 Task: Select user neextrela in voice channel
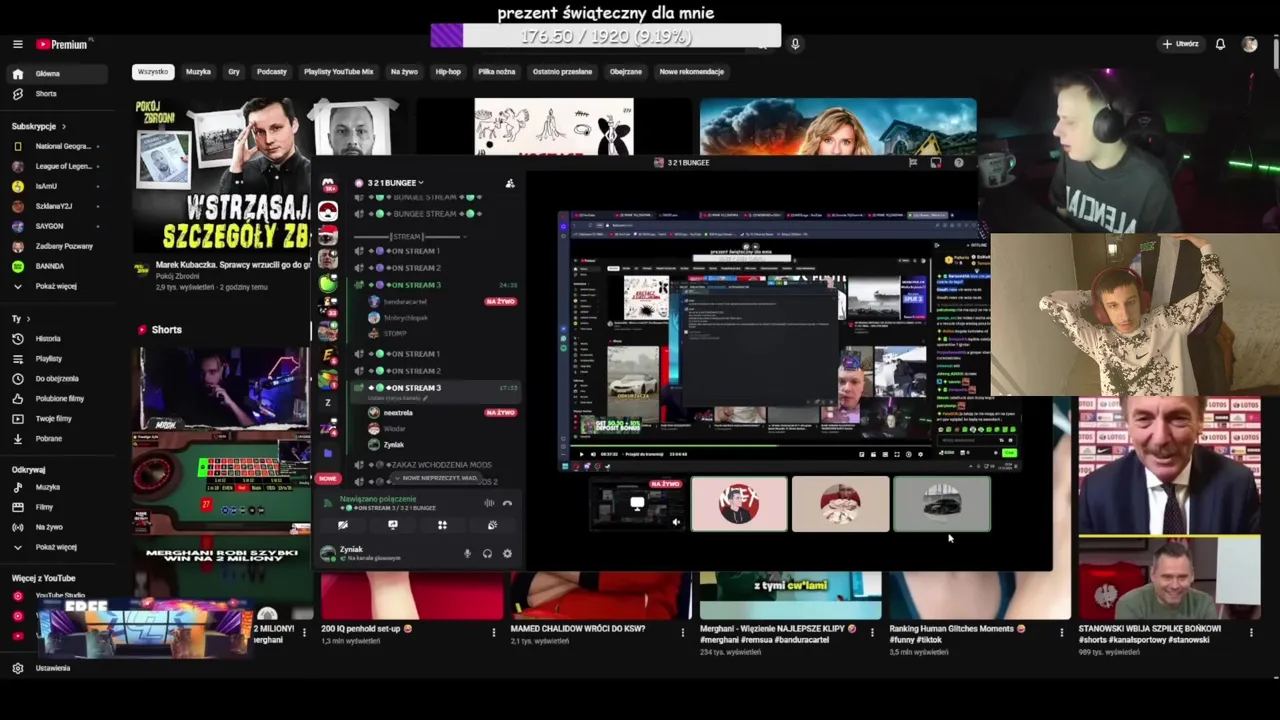click(398, 412)
